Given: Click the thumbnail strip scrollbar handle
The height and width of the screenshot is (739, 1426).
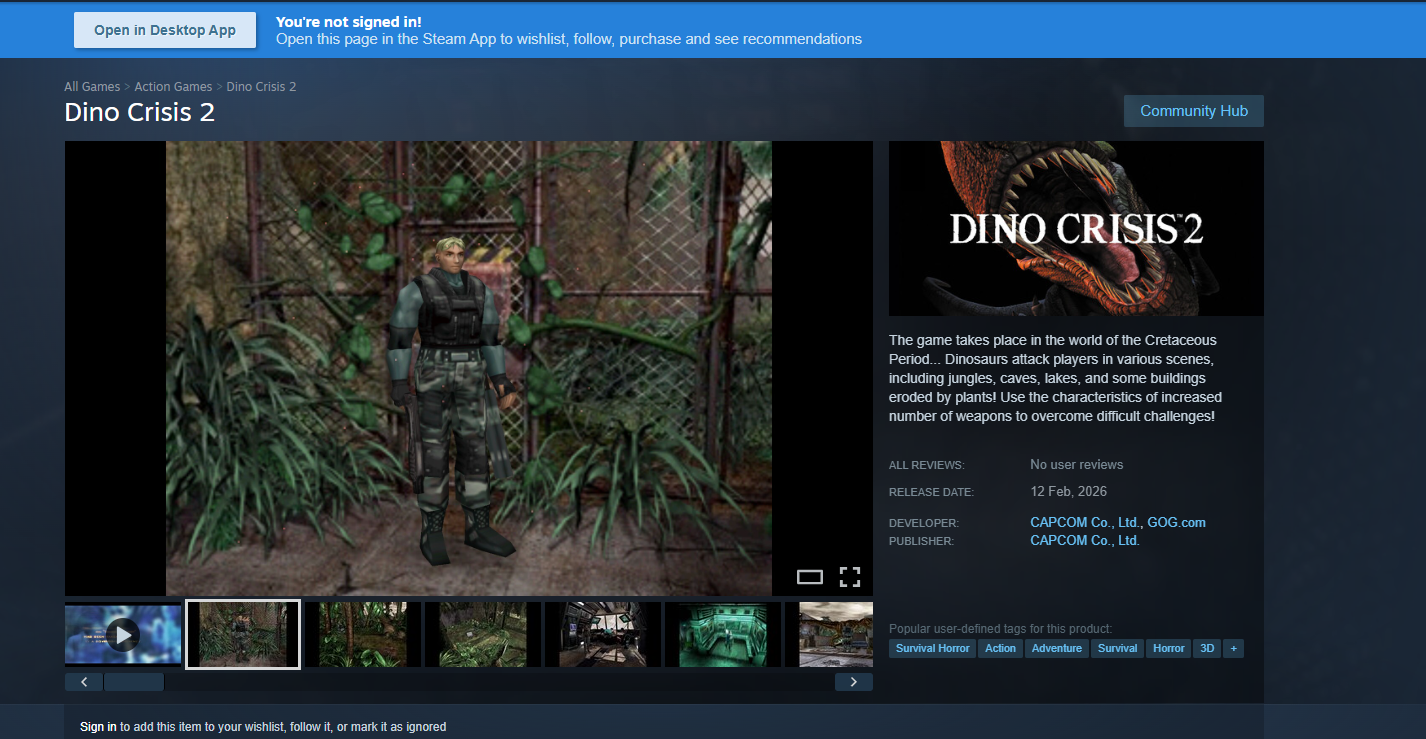Looking at the screenshot, I should [x=134, y=682].
